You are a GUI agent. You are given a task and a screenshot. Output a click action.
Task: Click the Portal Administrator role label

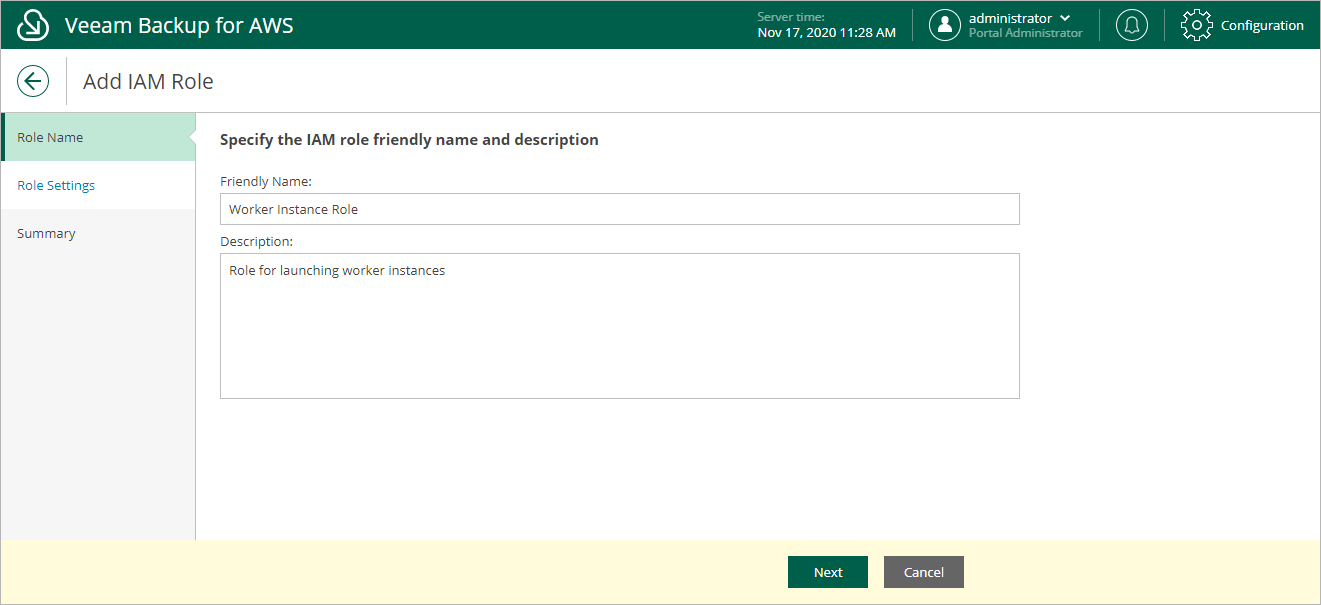(1025, 33)
